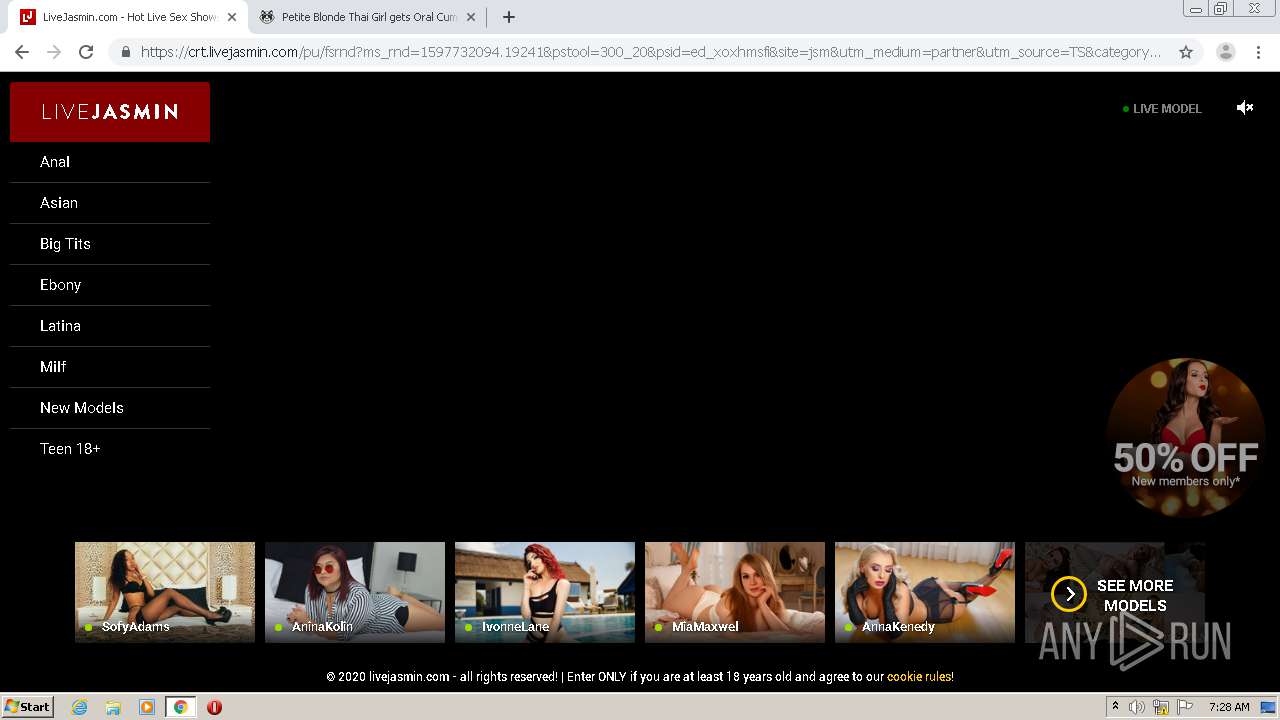Screen dimensions: 1280x720
Task: Open the Chrome profile avatar
Action: coord(1225,52)
